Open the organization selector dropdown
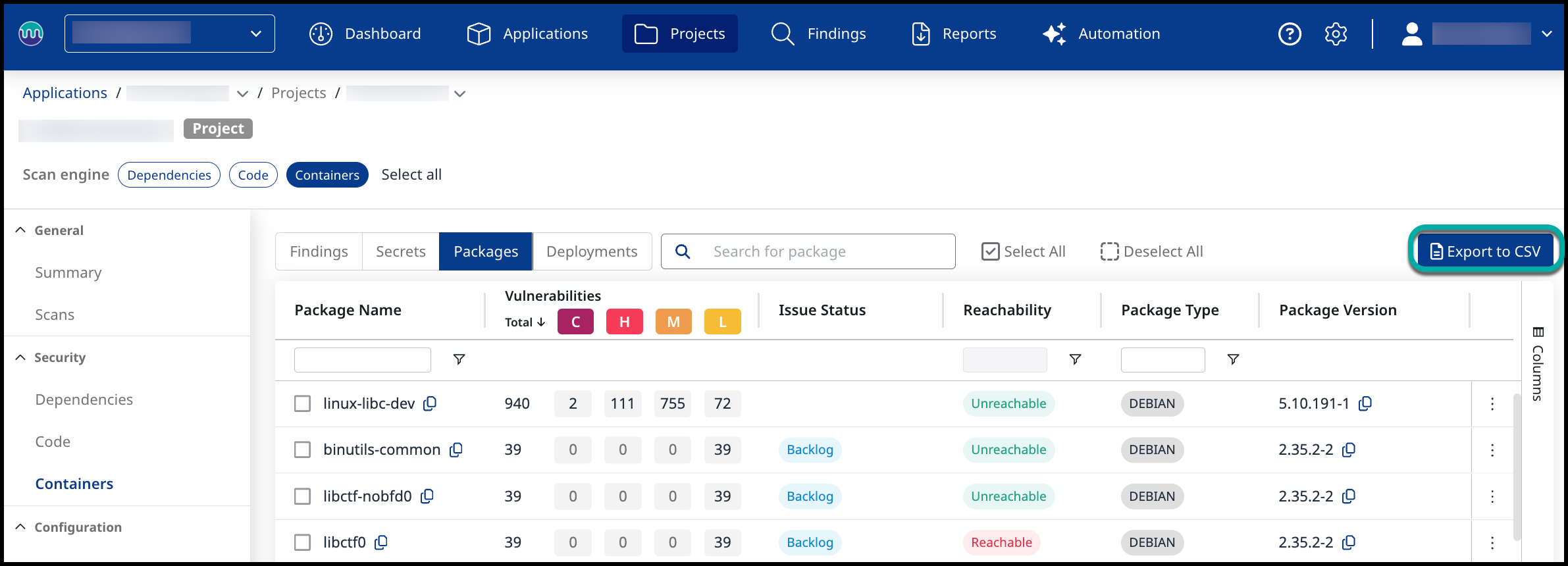This screenshot has height=566, width=1568. coord(170,34)
